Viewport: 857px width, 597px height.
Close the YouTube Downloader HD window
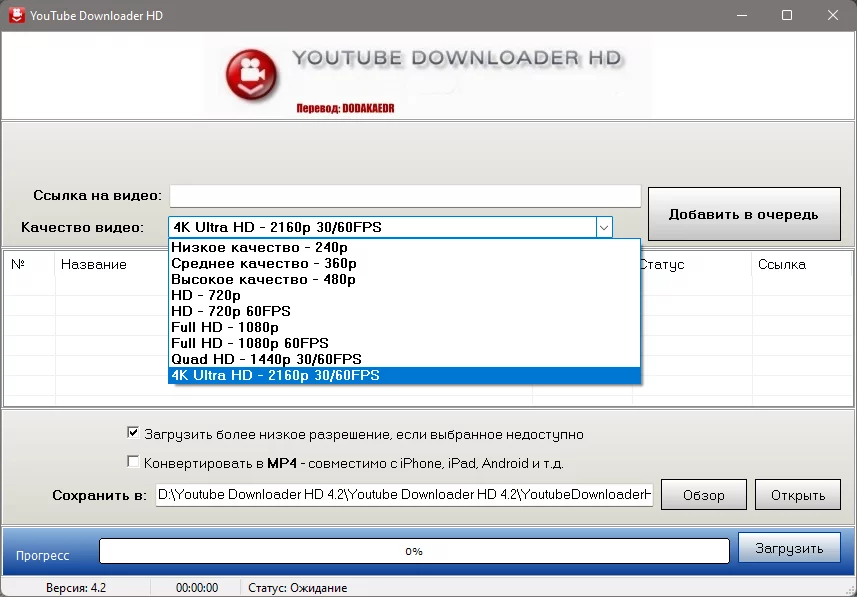point(833,15)
